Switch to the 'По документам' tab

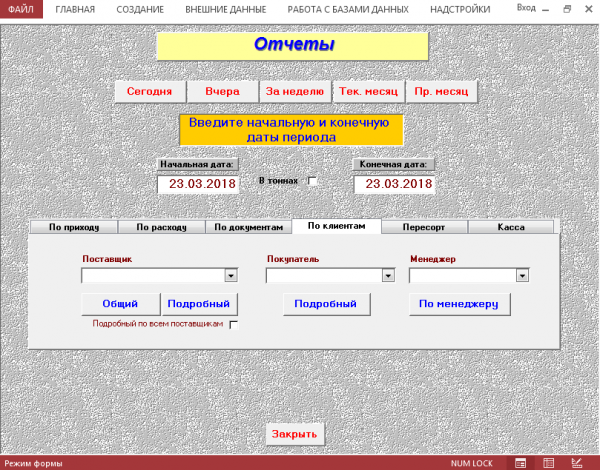tap(249, 227)
